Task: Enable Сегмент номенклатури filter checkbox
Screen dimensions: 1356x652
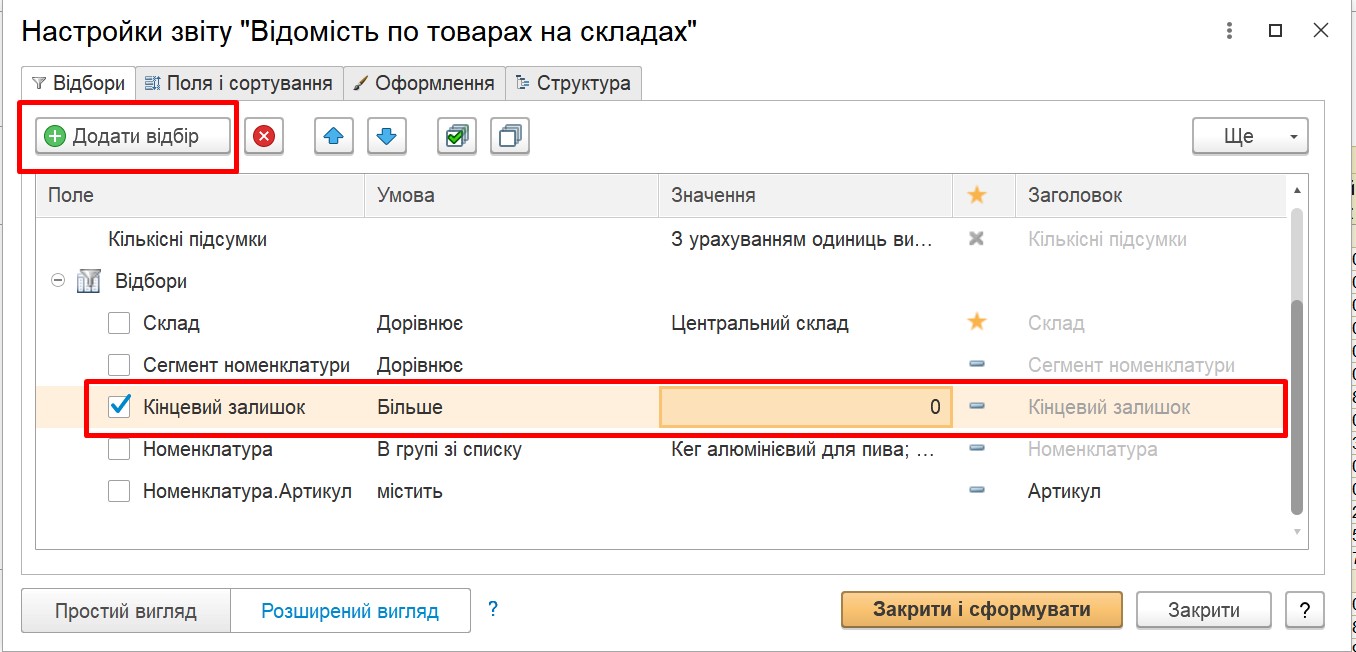Action: [120, 365]
